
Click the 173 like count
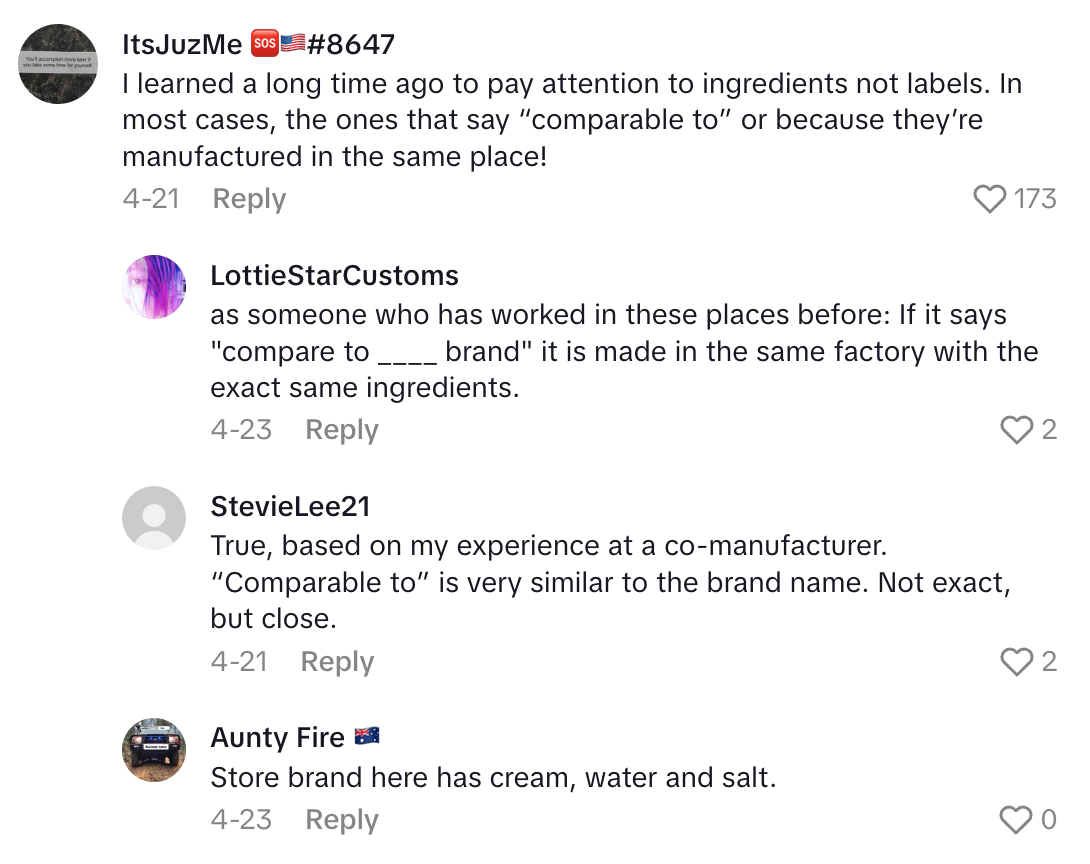1038,199
